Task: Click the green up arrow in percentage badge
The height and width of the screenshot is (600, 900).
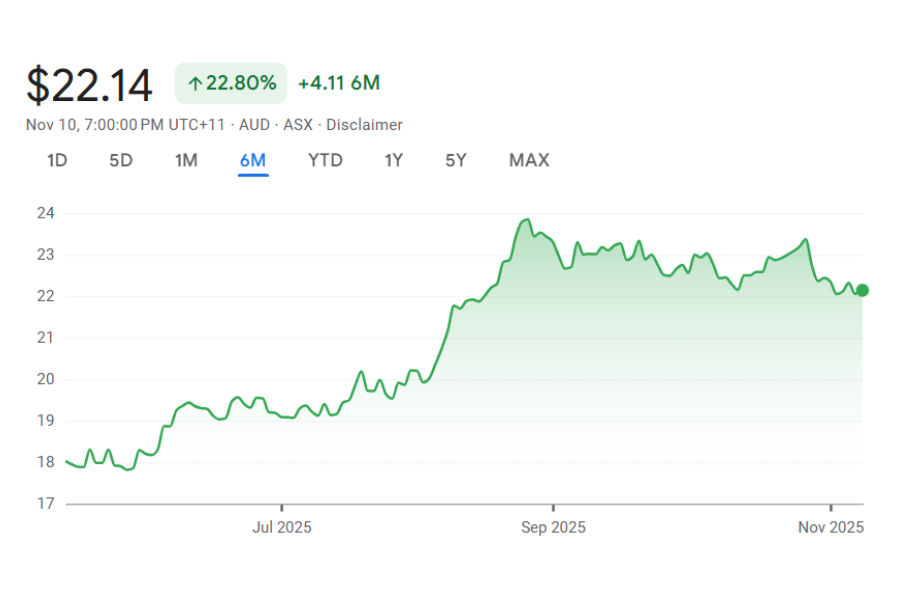Action: pos(195,83)
